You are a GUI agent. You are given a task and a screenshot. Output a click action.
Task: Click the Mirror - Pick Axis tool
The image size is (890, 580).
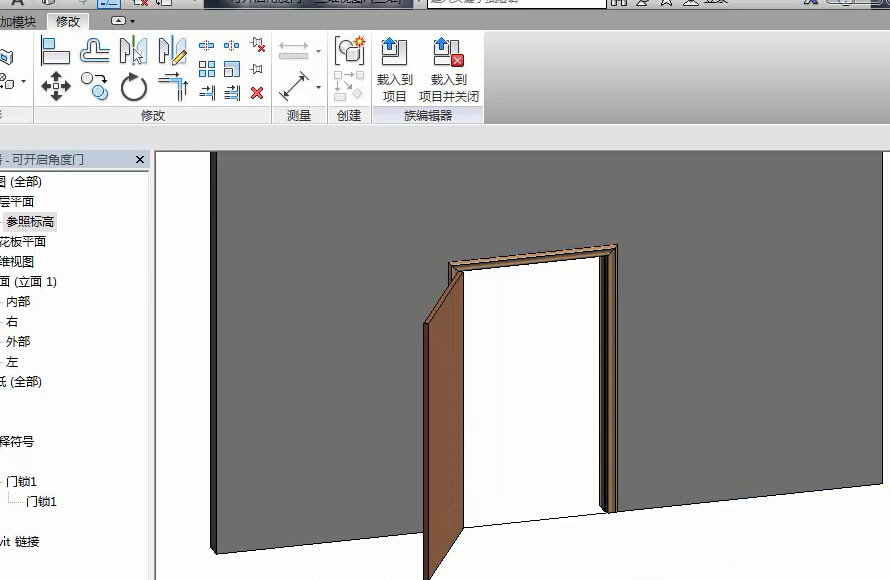133,50
